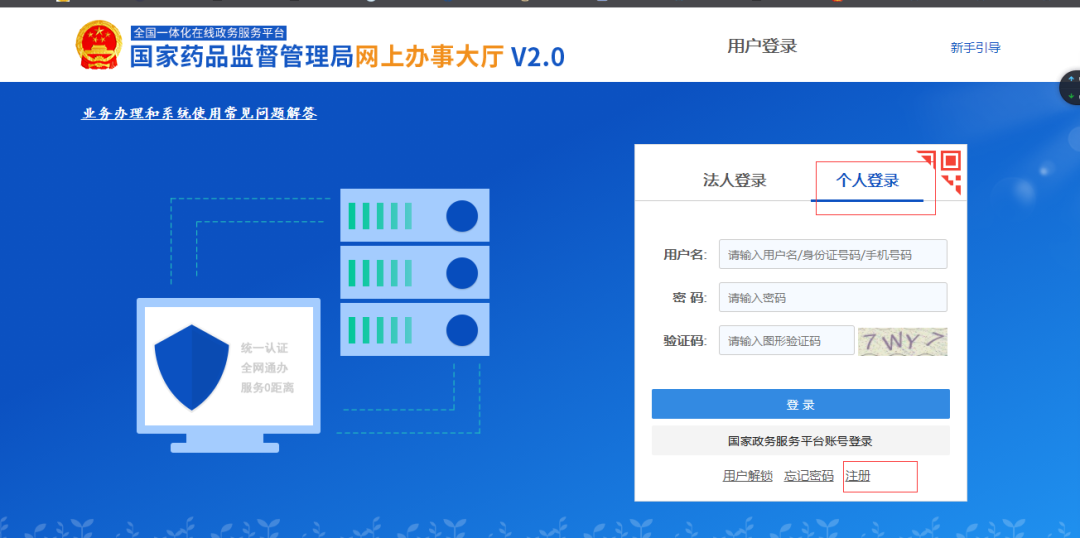Click the 全国一体化在线政务服务平台 banner label
The height and width of the screenshot is (538, 1080).
[x=208, y=32]
